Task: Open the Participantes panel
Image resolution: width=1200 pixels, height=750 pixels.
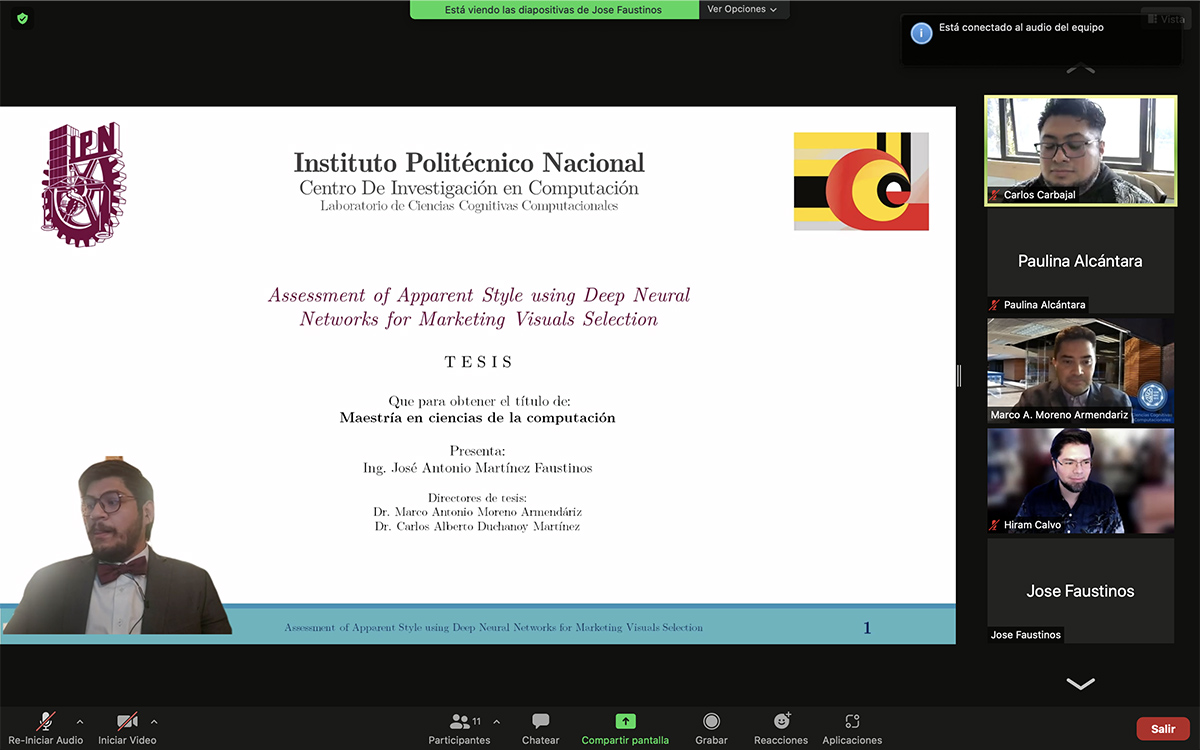Action: tap(460, 729)
